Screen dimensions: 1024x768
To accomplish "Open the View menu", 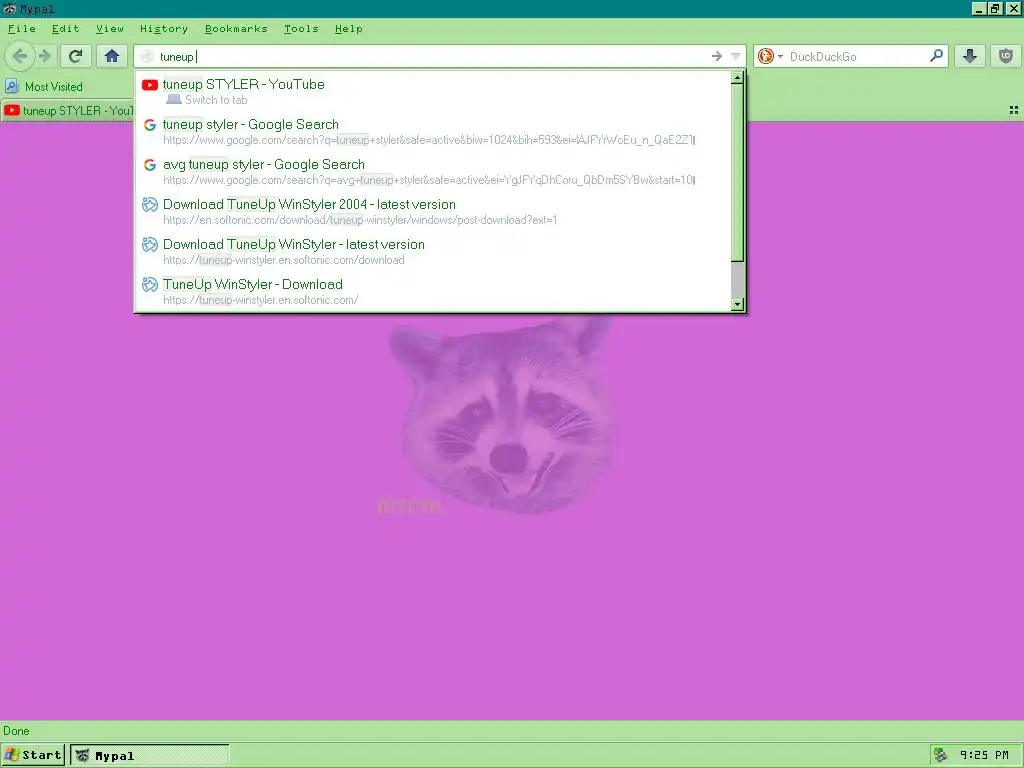I will 110,29.
